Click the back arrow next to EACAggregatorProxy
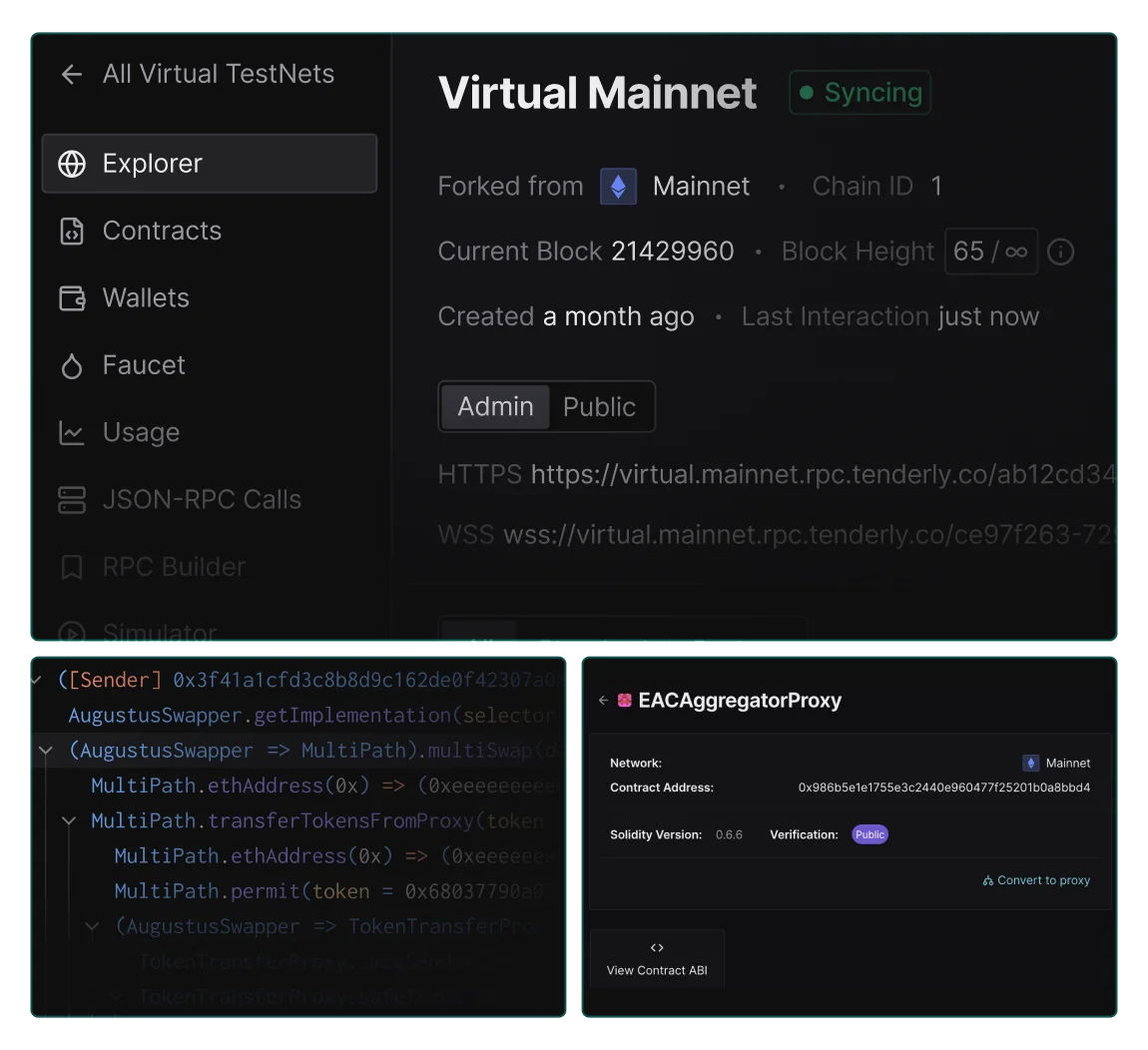This screenshot has height=1050, width=1148. (603, 701)
